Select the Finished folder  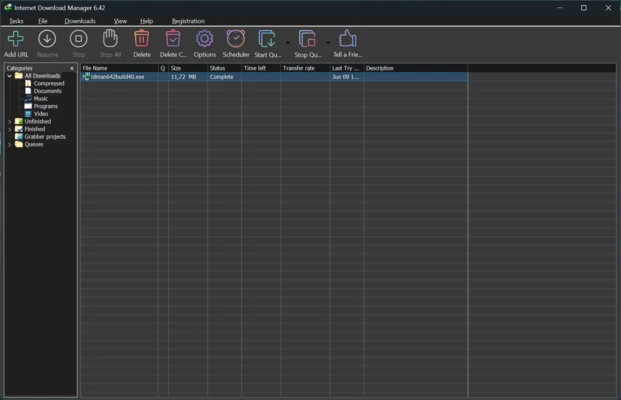point(34,129)
